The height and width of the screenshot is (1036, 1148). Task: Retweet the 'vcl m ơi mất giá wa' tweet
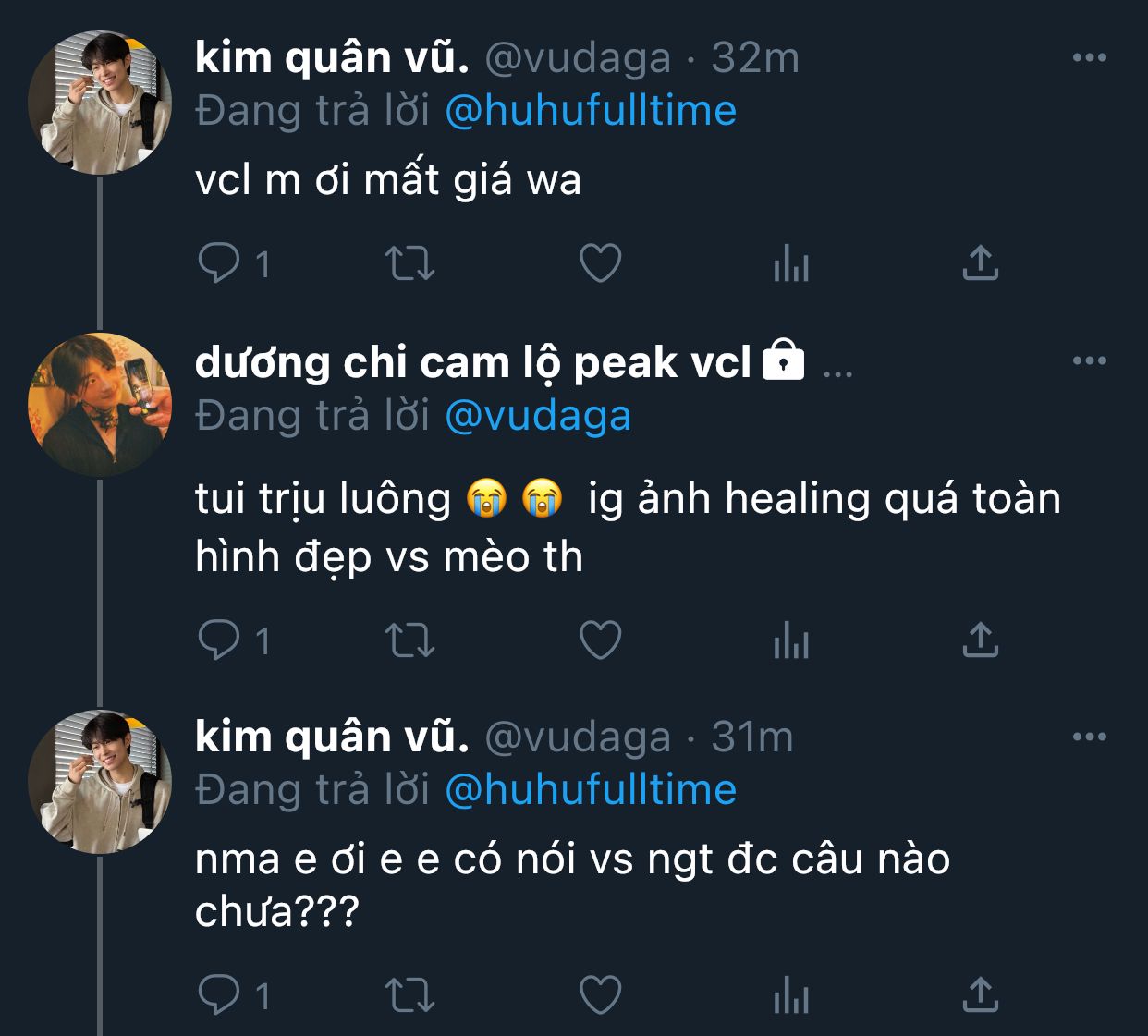[x=409, y=263]
